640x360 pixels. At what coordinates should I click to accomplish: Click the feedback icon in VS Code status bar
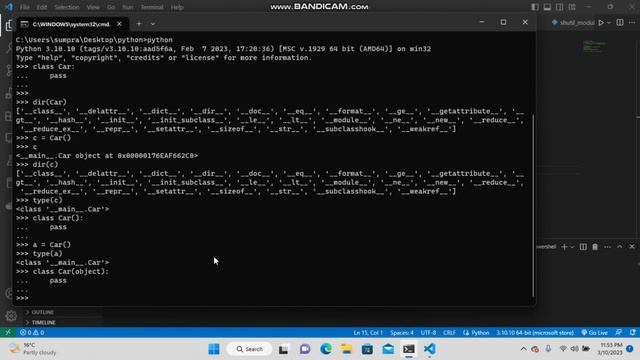coord(618,332)
